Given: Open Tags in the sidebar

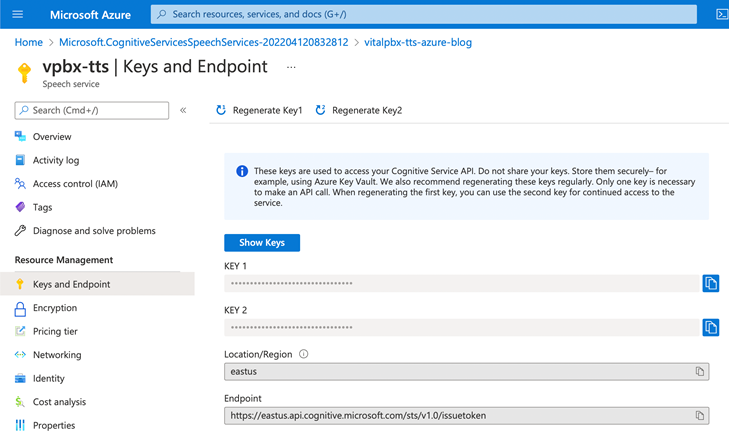Looking at the screenshot, I should (42, 207).
